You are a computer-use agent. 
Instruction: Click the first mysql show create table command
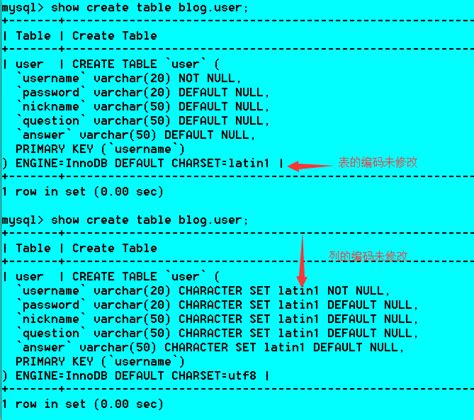click(125, 8)
